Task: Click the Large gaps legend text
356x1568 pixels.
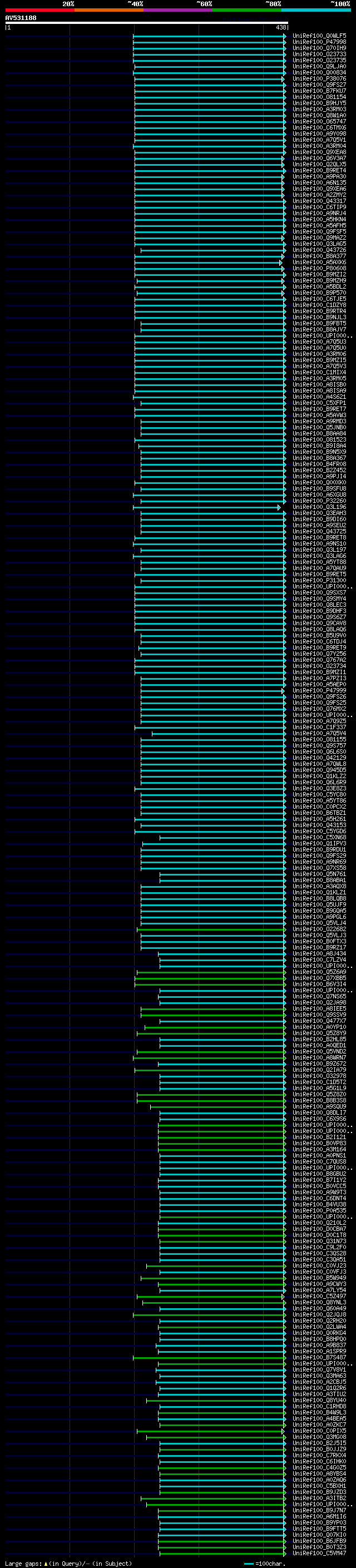Action: point(68,1563)
